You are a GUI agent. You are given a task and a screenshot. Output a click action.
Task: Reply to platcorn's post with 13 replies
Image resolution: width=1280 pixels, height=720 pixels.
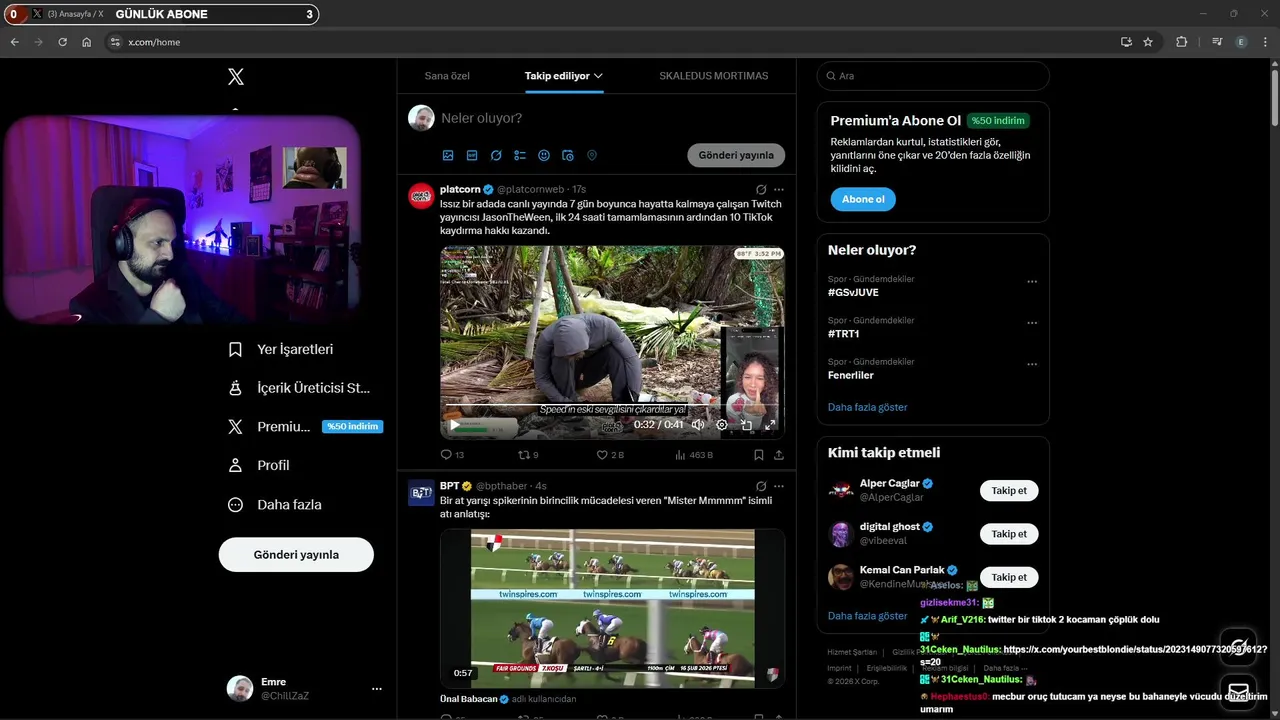(x=452, y=455)
